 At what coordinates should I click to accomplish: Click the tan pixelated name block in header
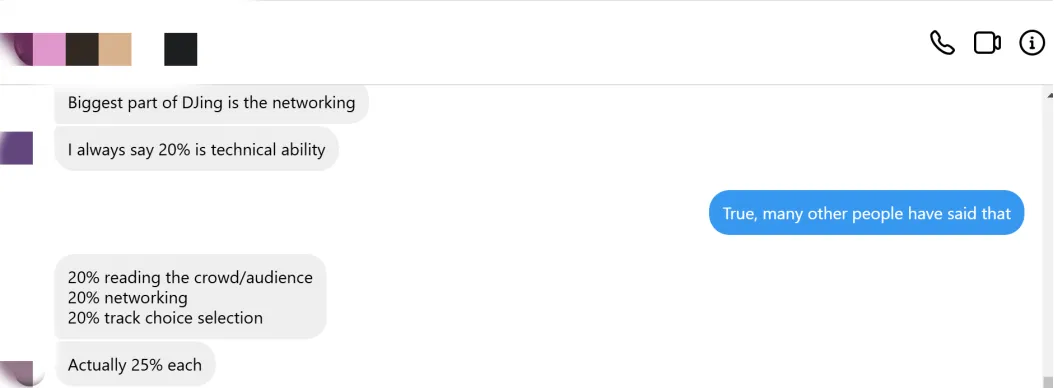[x=115, y=49]
